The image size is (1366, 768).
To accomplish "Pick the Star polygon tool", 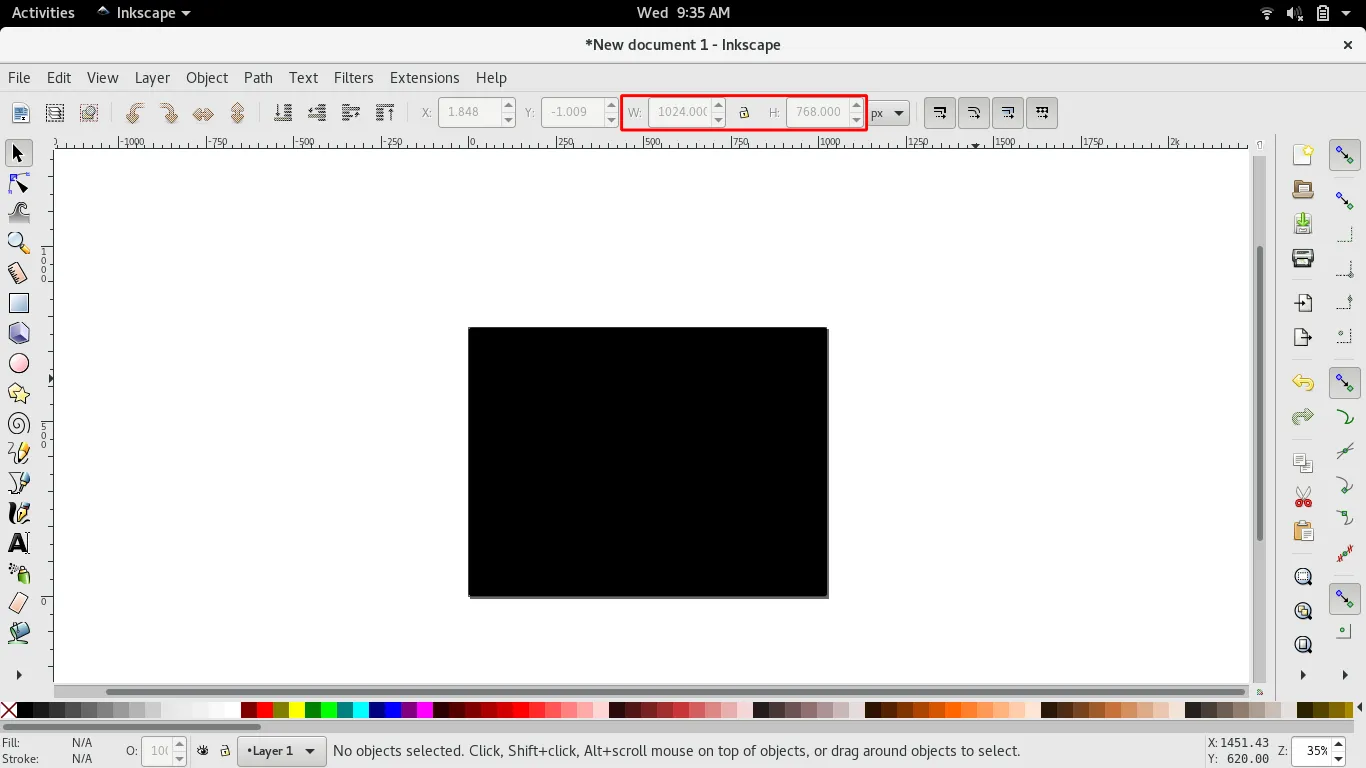I will click(x=19, y=393).
